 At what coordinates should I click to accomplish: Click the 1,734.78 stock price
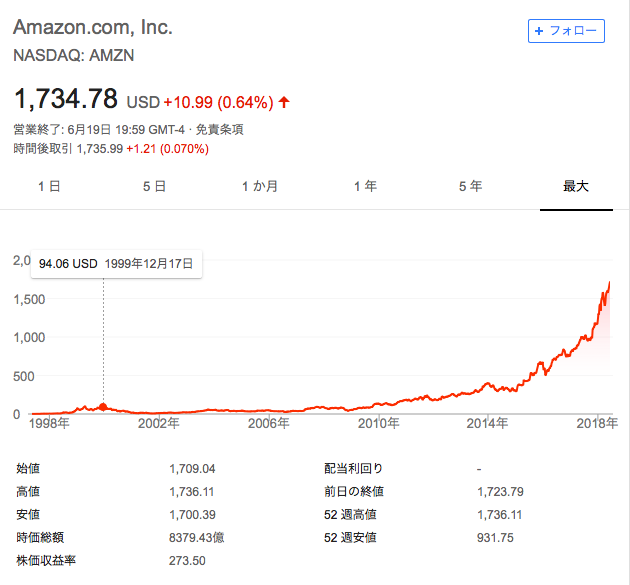pos(66,99)
